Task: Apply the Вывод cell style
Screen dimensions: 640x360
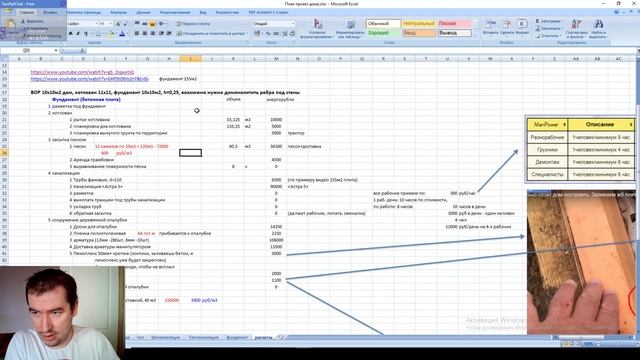Action: [x=454, y=33]
